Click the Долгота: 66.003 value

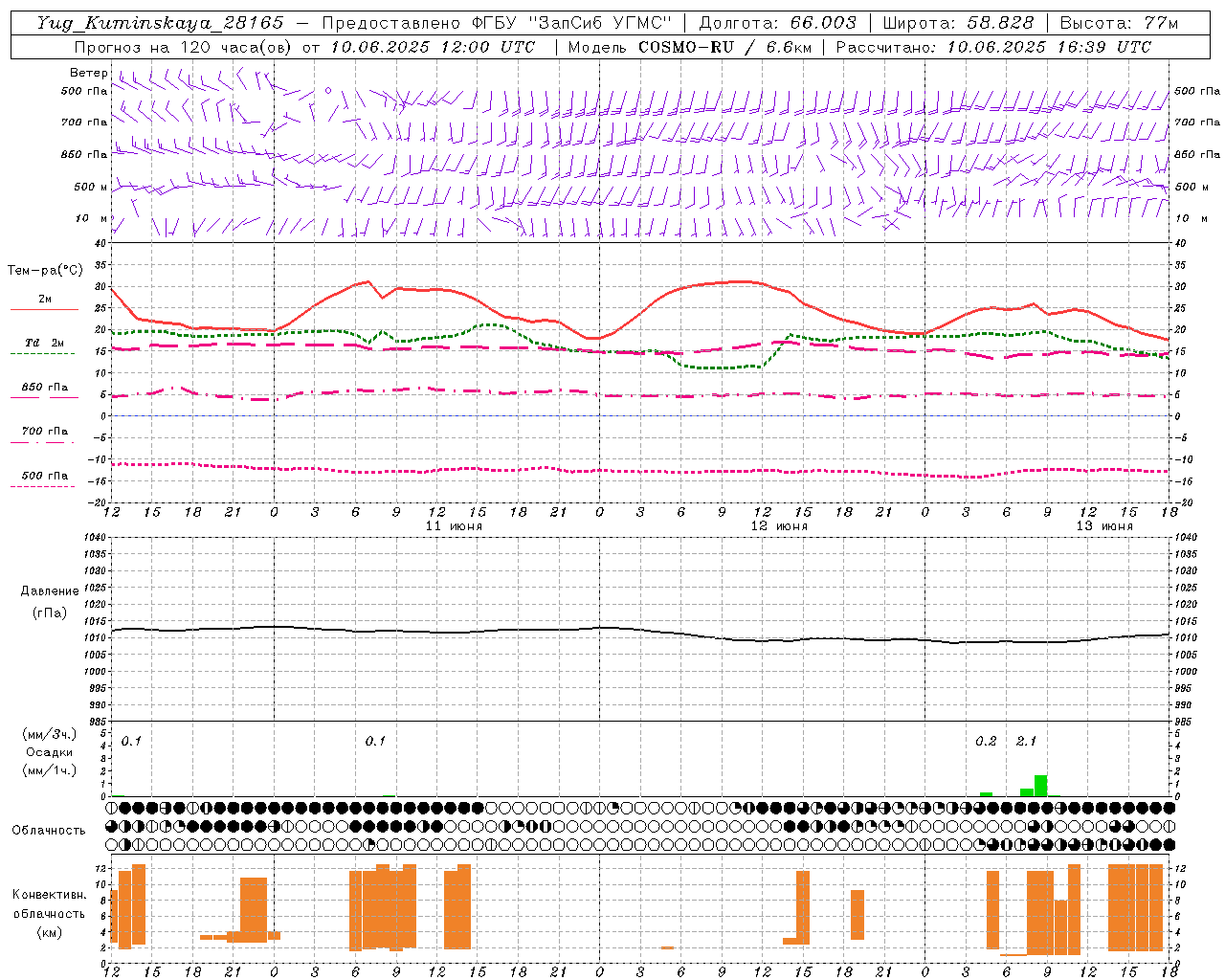pyautogui.click(x=777, y=23)
